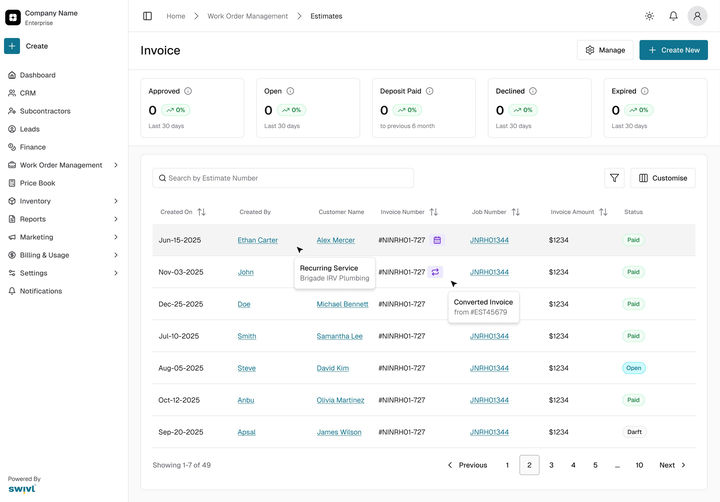720x502 pixels.
Task: Sort by Invoice Amount column arrows
Action: tap(603, 212)
